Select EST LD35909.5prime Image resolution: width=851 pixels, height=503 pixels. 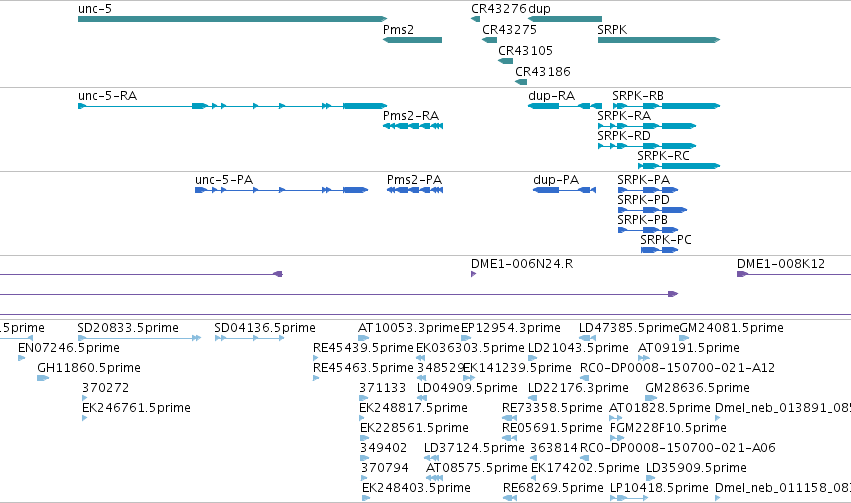tap(651, 479)
